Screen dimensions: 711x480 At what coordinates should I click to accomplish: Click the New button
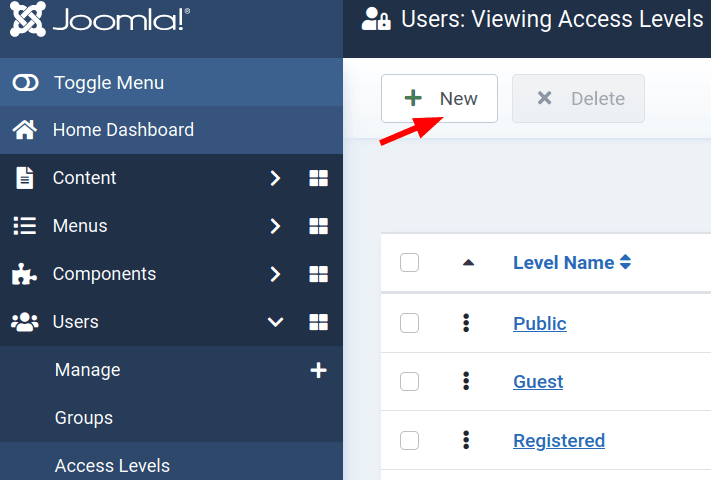pyautogui.click(x=439, y=99)
